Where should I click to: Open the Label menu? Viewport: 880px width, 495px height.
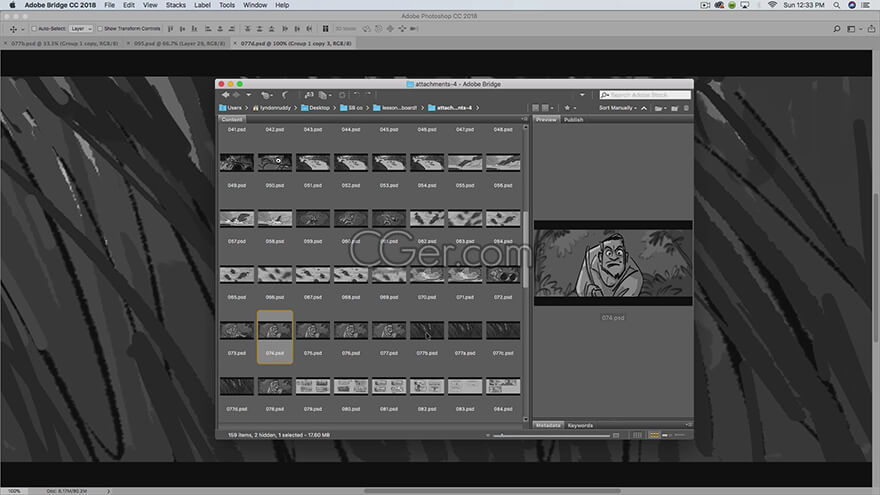[x=202, y=5]
